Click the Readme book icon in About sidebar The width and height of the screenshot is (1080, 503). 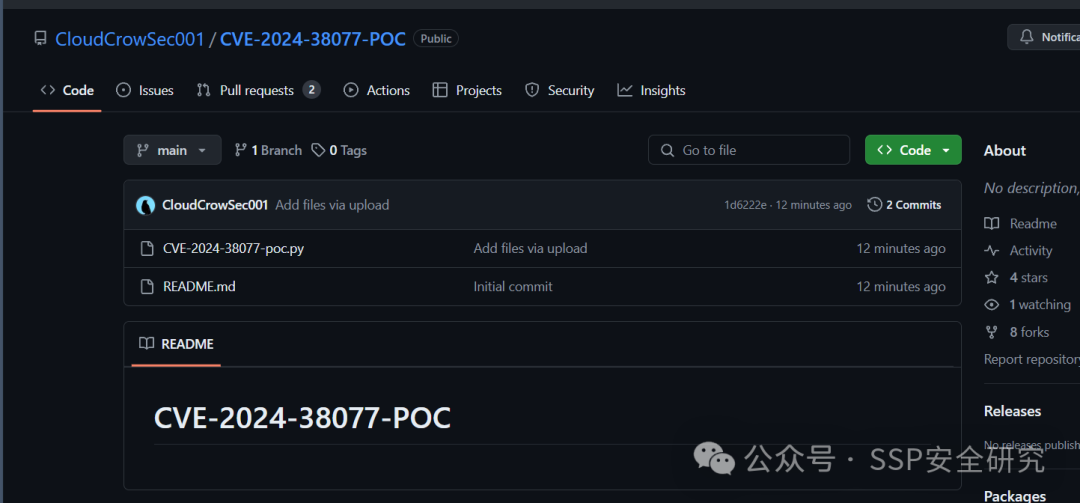tap(991, 223)
